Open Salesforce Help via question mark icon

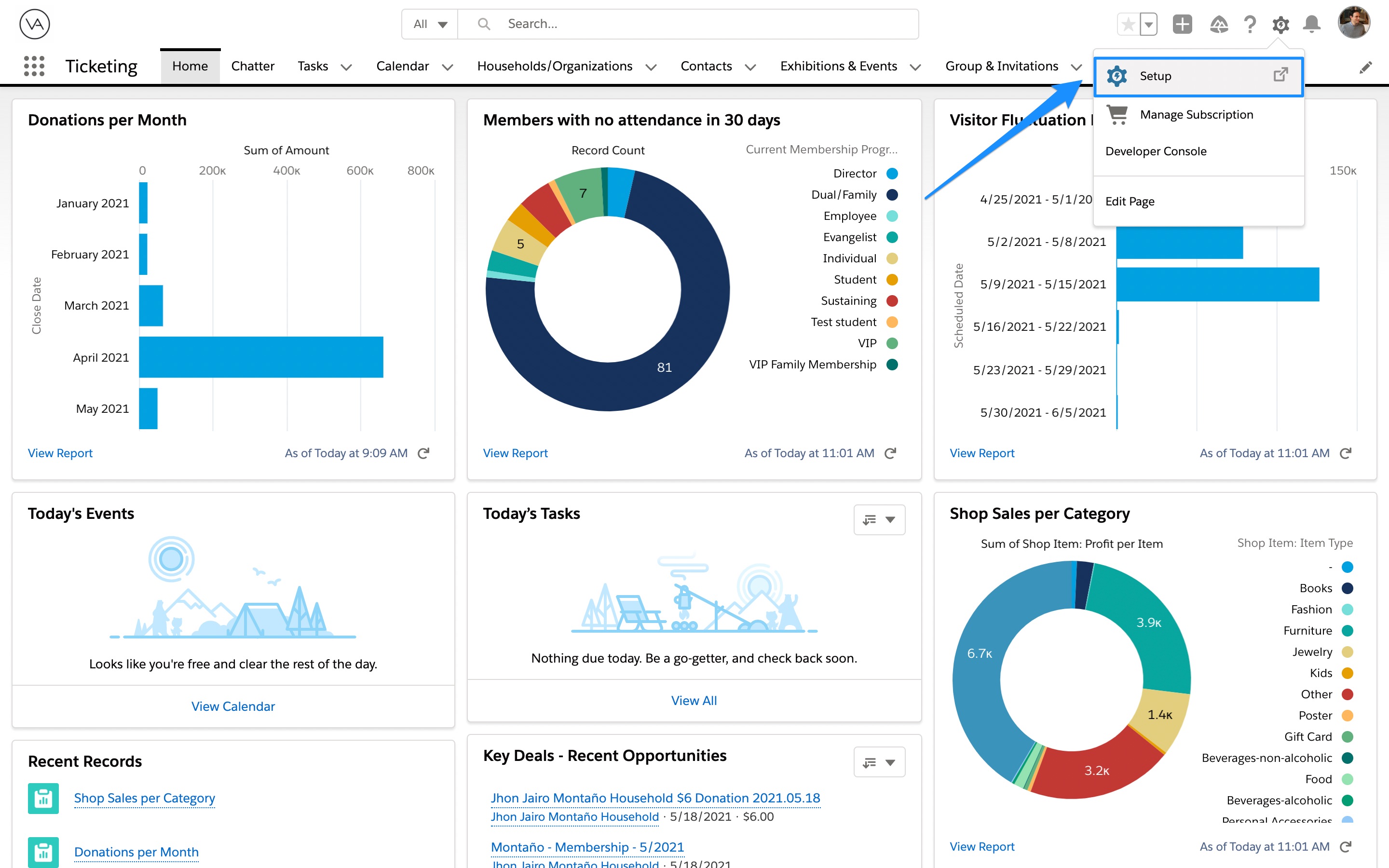[x=1250, y=24]
